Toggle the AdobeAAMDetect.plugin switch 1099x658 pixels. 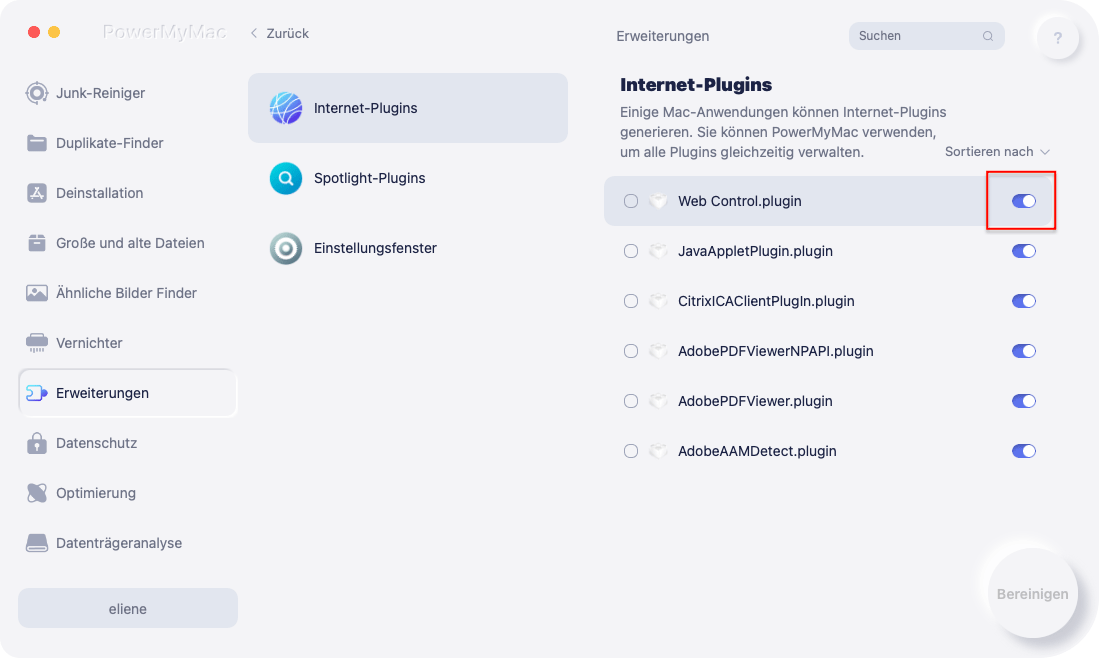click(x=1023, y=451)
